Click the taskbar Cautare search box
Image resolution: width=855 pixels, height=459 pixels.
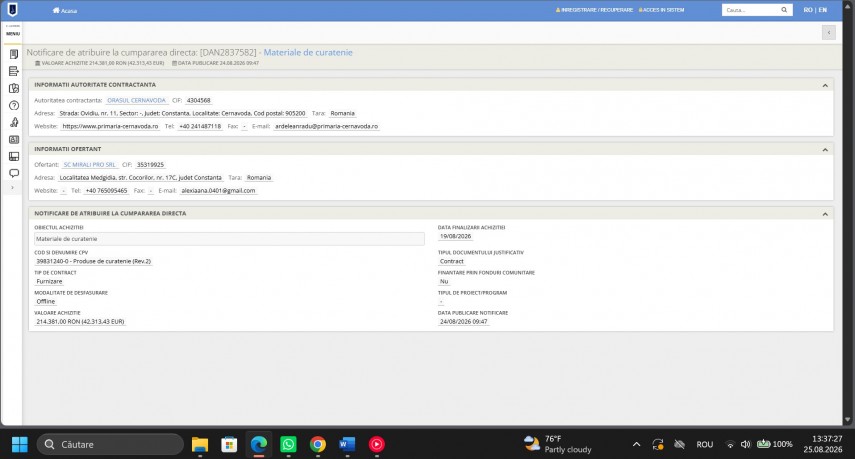(x=110, y=444)
